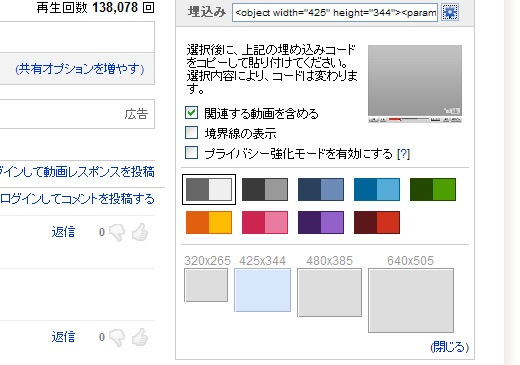Click the embedded player preview thumbnail
Screen dimensions: 520x365
415,84
